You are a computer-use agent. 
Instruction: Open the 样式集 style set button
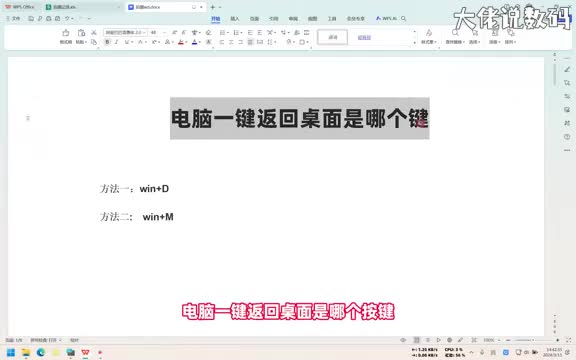click(428, 36)
